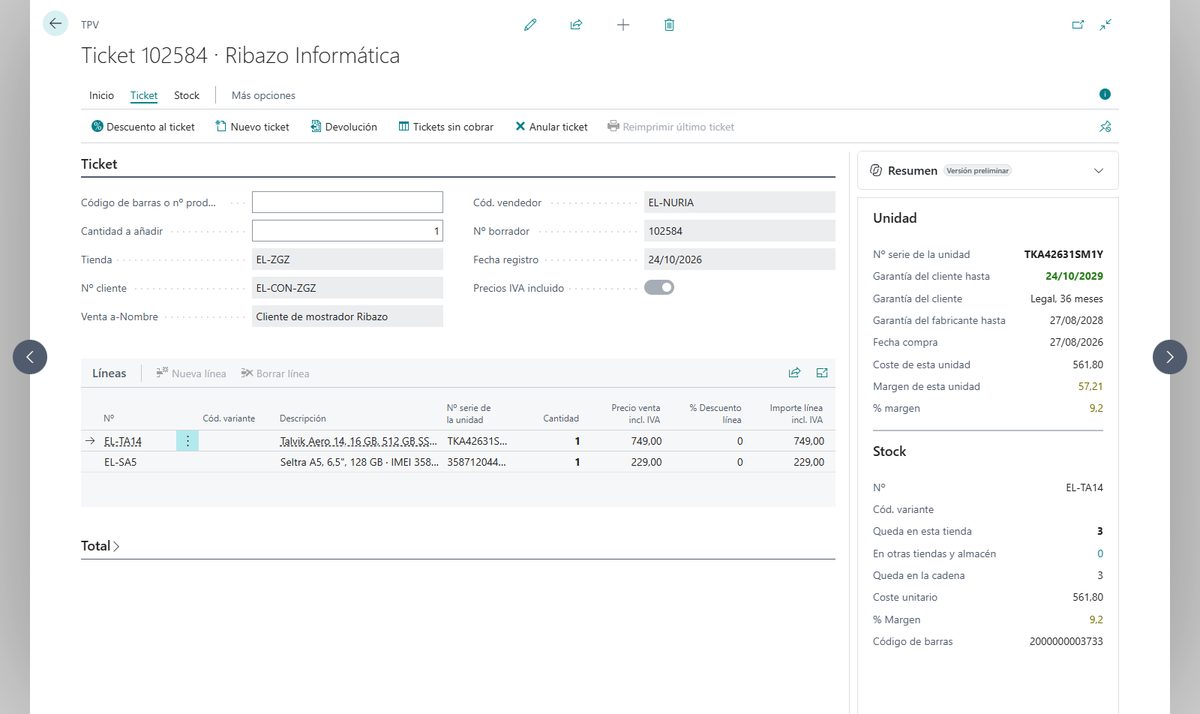Delete ticket with the trash icon
The image size is (1200, 714).
(x=669, y=25)
